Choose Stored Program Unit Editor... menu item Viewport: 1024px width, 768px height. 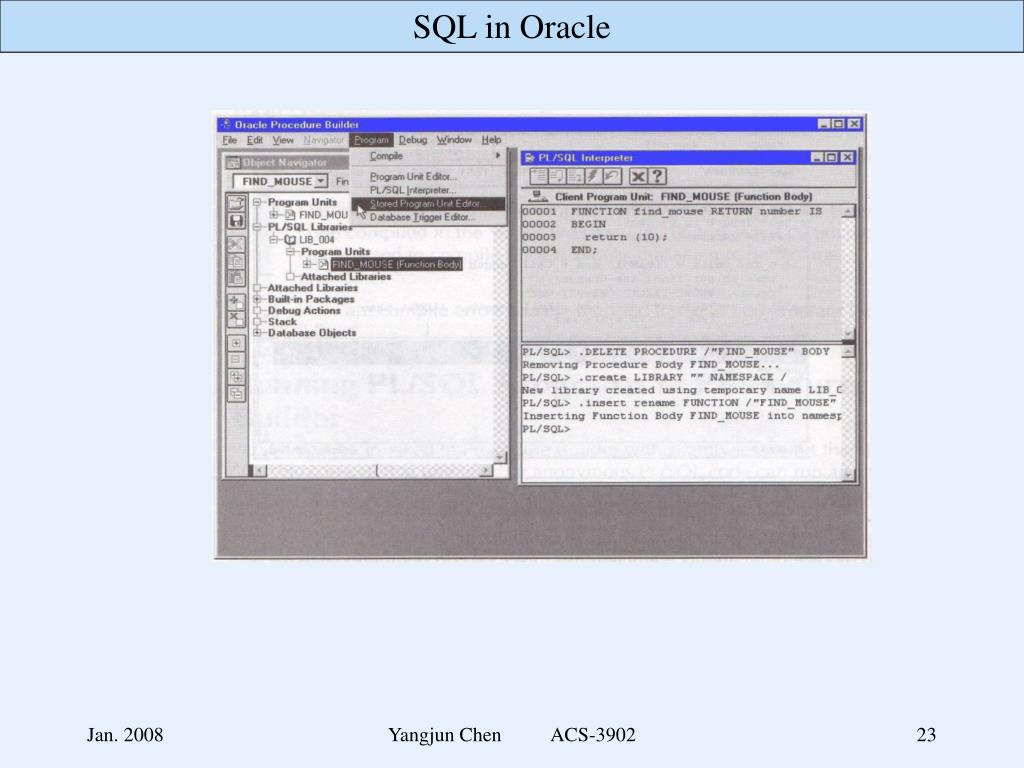pyautogui.click(x=428, y=204)
